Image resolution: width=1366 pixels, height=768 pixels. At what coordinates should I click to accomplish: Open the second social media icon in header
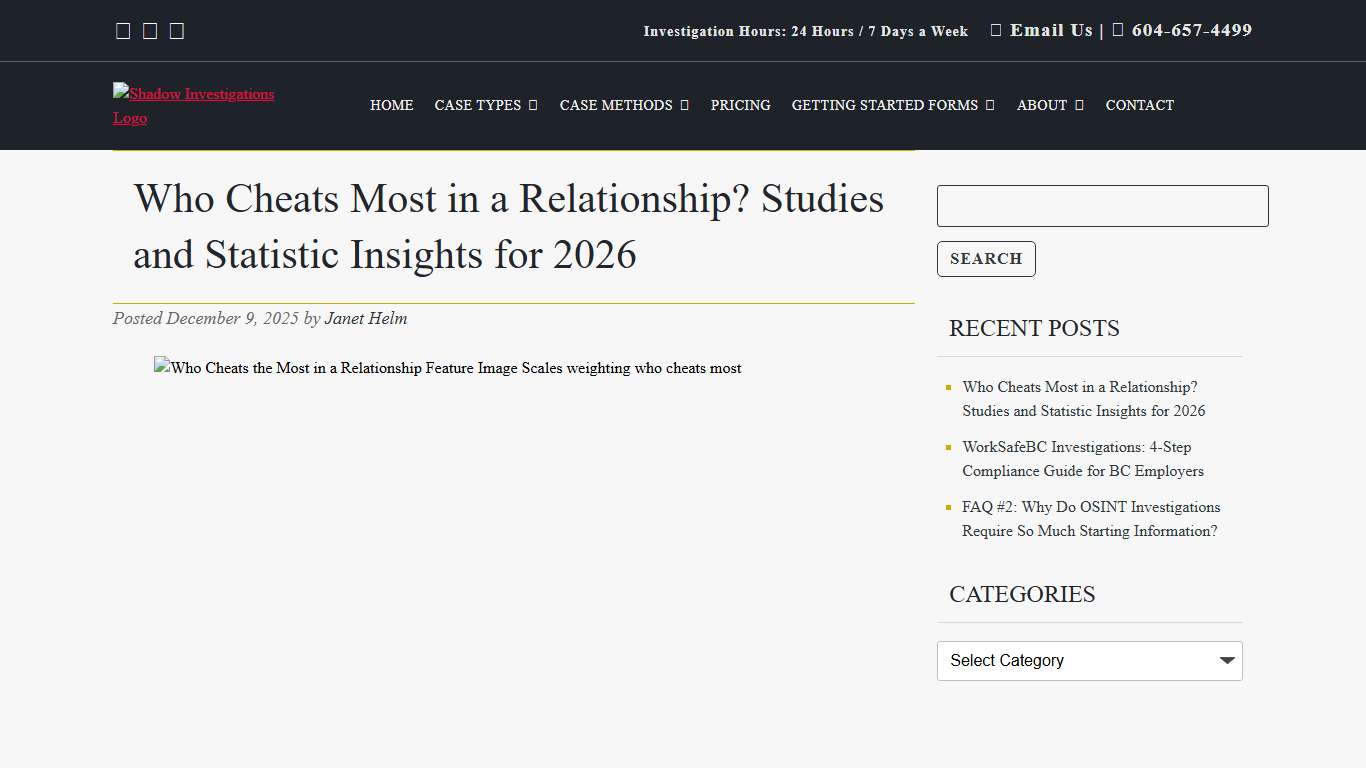tap(150, 30)
